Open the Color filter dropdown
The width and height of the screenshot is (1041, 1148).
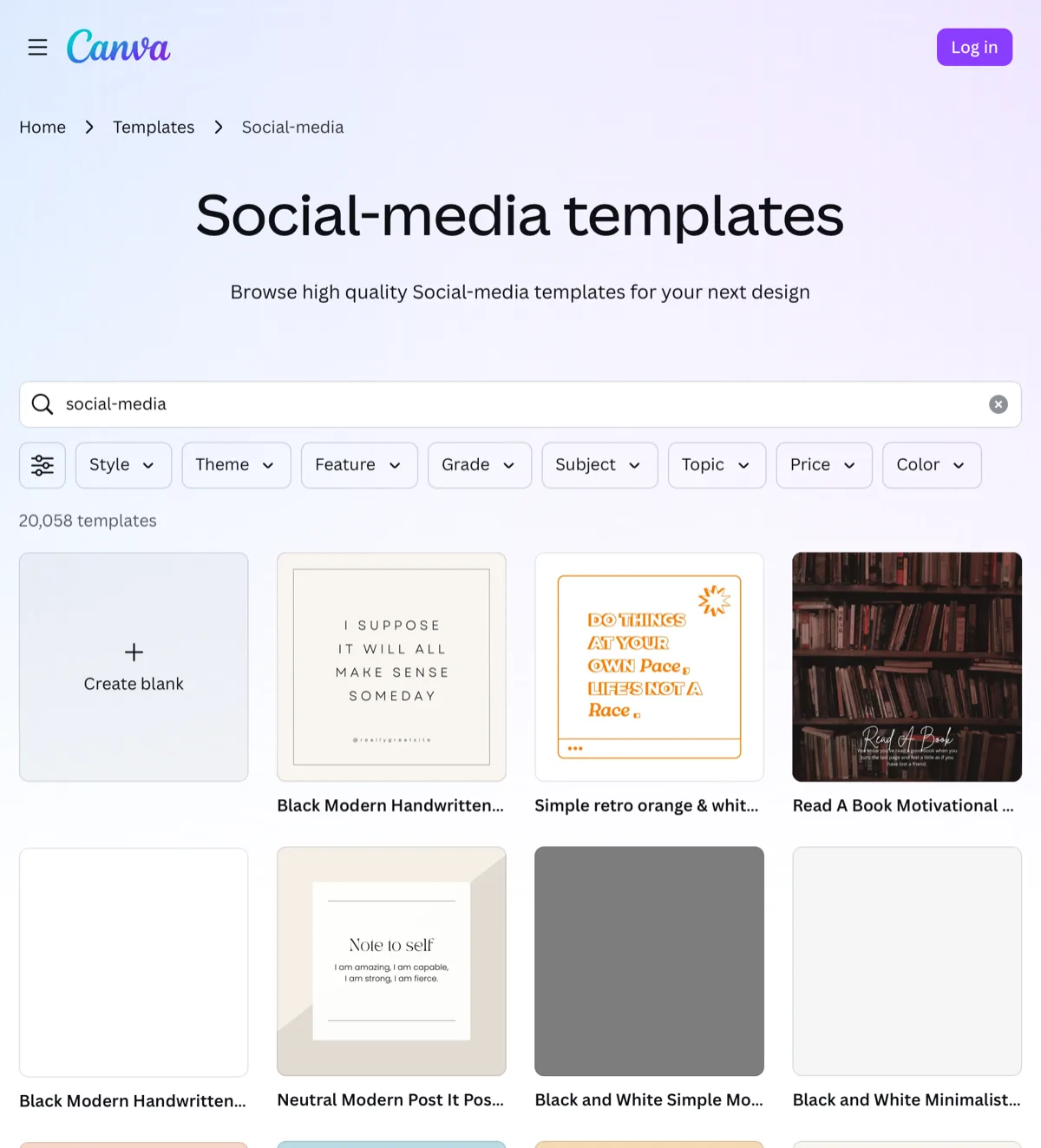(x=931, y=465)
